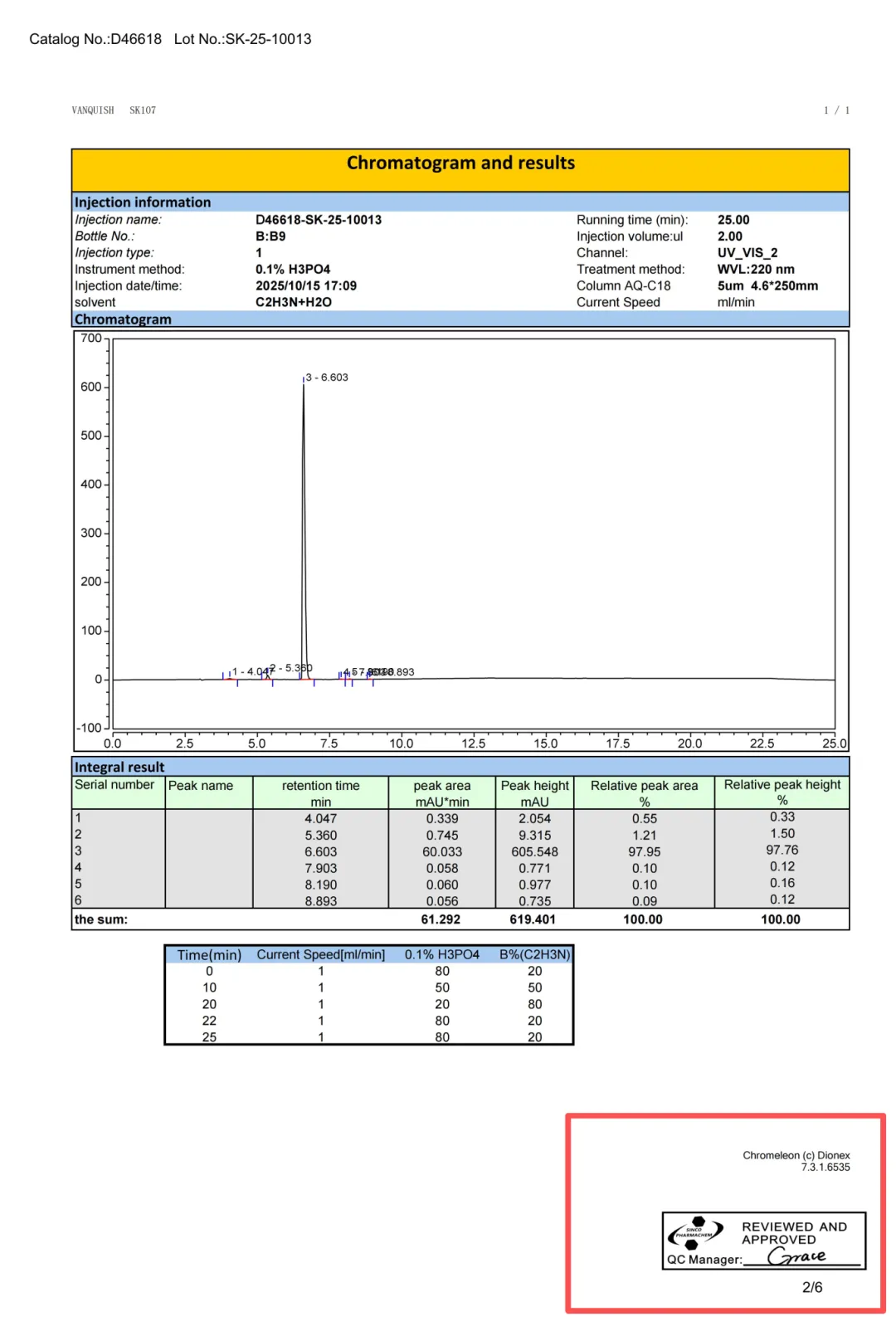Screen dimensions: 896x1336
Task: Select the 'Relative peak area' column header
Action: click(644, 786)
